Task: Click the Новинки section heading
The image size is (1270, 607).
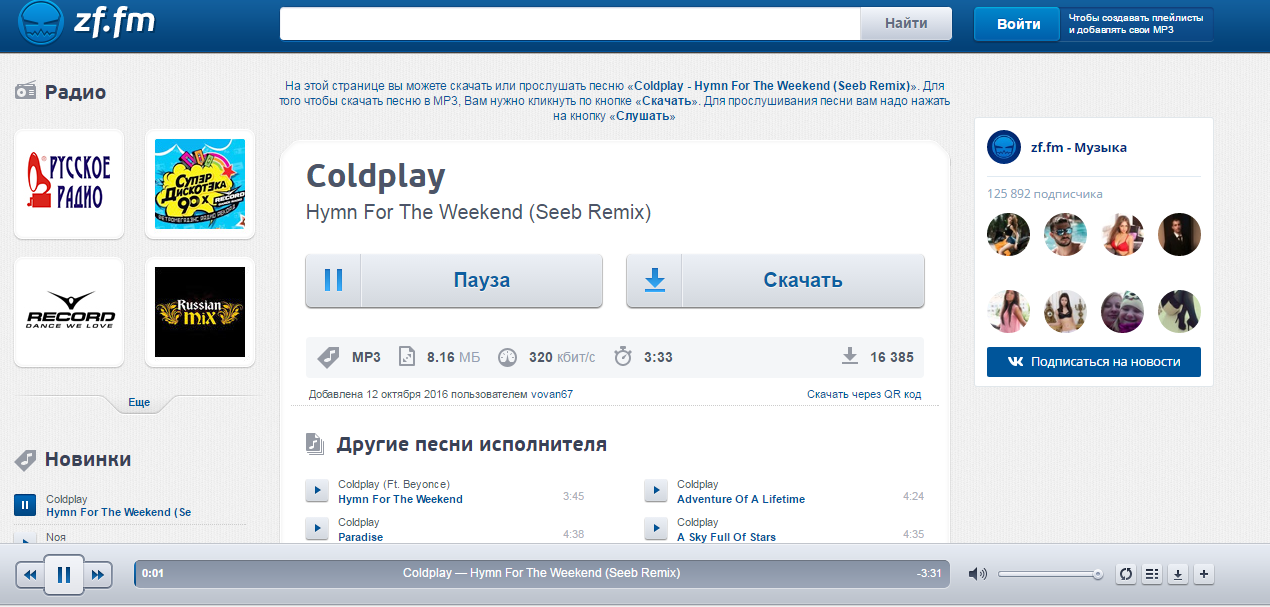Action: (x=88, y=459)
